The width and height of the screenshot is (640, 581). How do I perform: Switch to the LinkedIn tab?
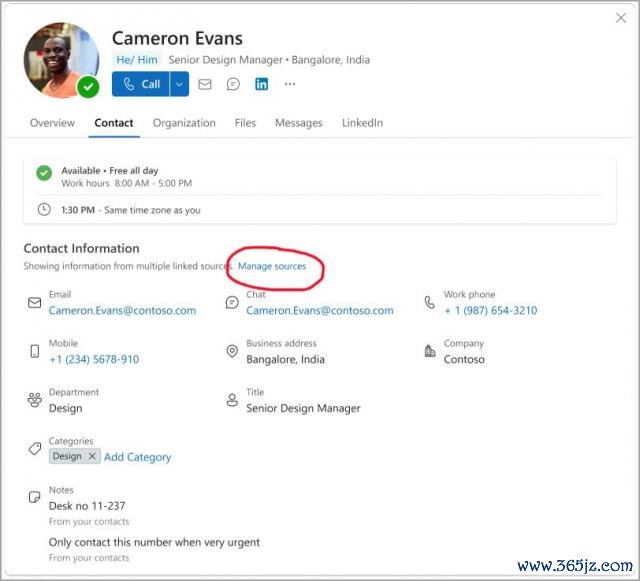point(362,123)
